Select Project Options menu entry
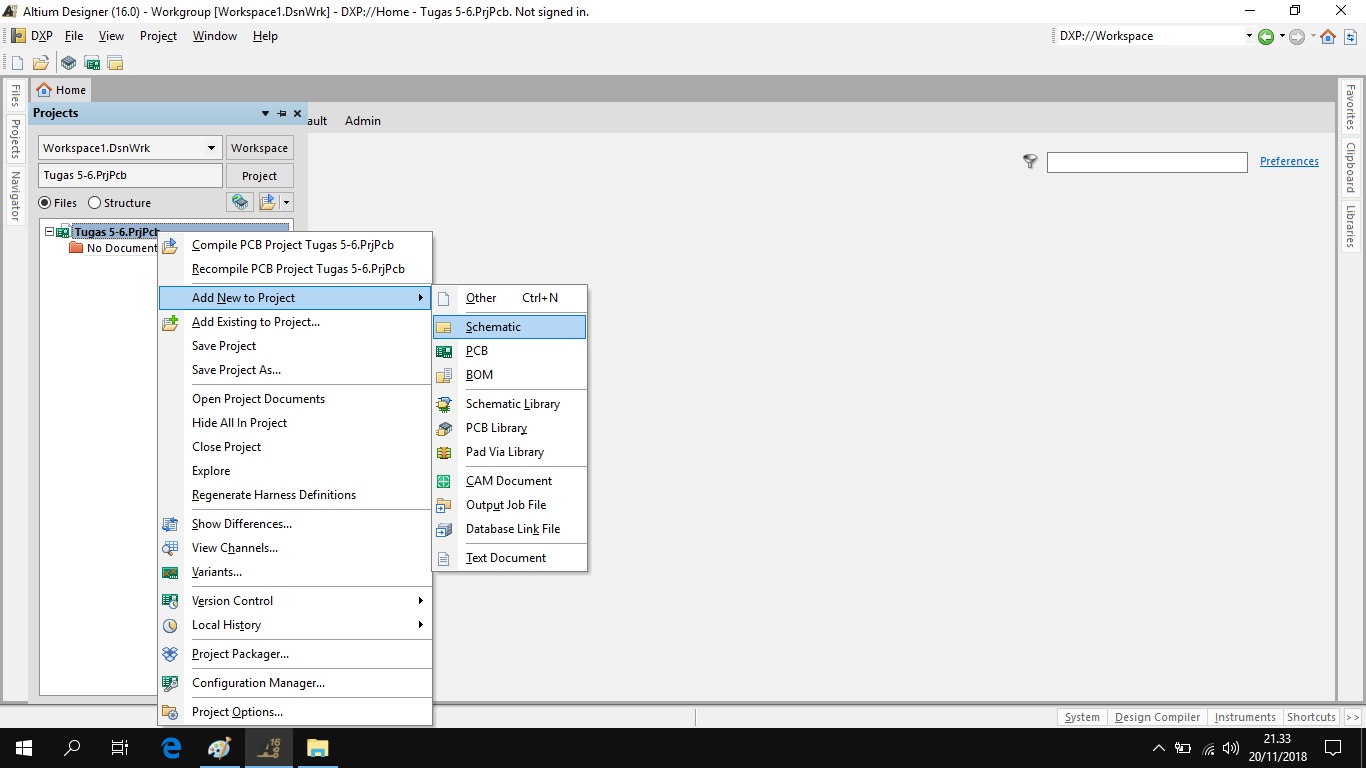This screenshot has height=768, width=1366. [295, 712]
